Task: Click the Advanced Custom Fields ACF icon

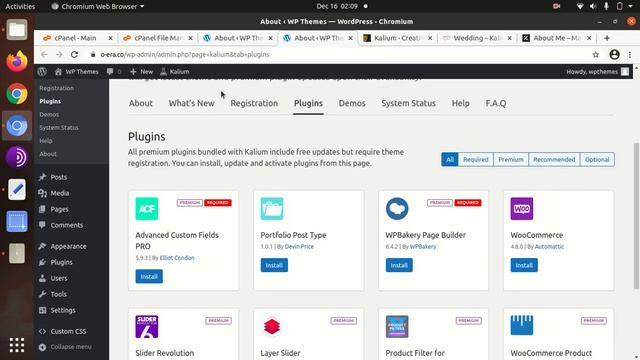Action: point(147,209)
